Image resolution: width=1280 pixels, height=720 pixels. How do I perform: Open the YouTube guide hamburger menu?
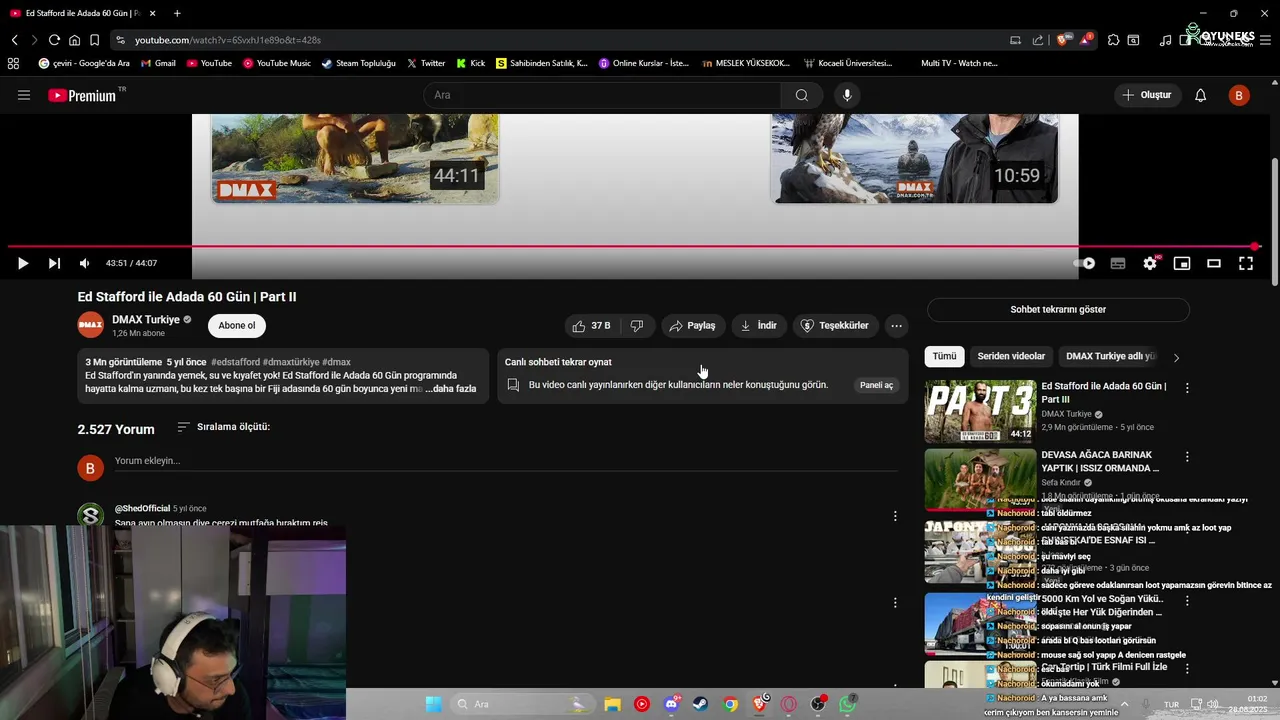(x=24, y=95)
